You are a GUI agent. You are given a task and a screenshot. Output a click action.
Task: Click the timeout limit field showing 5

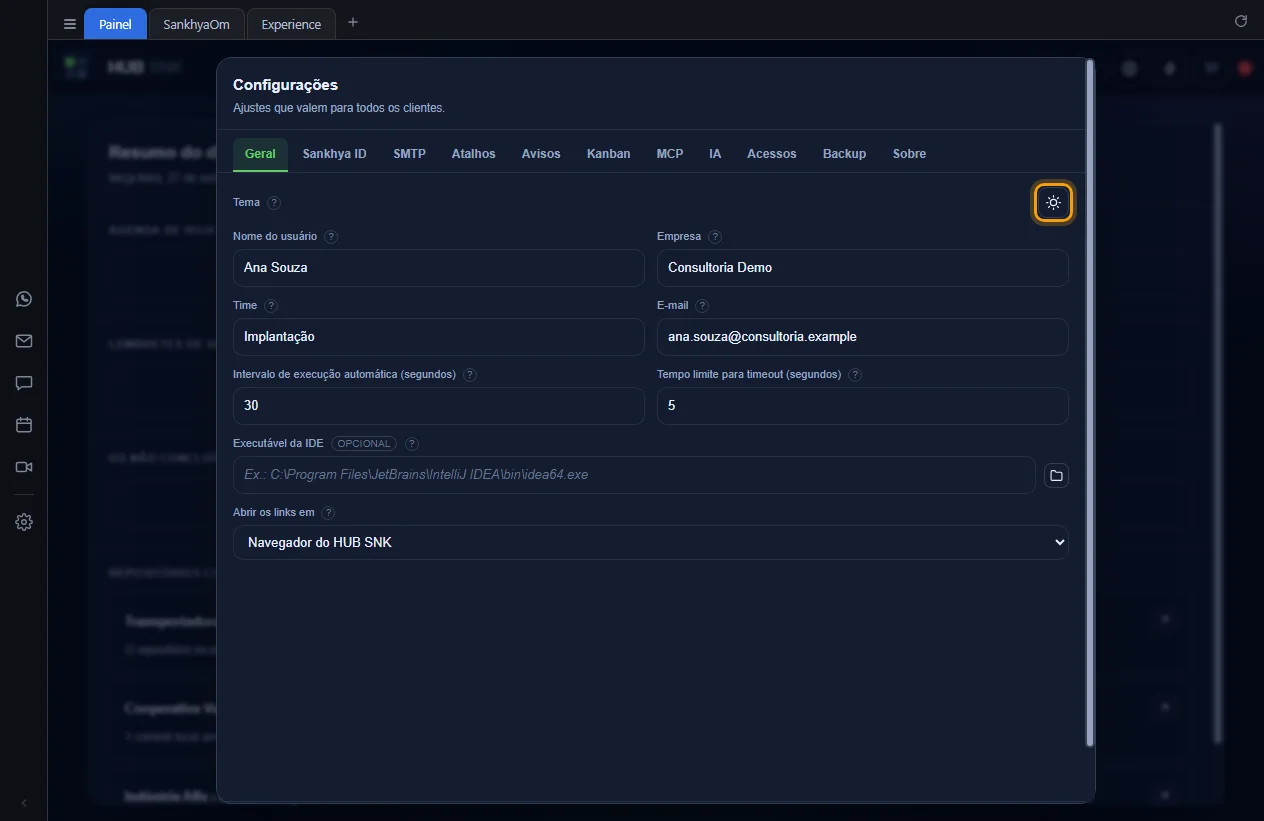point(863,406)
